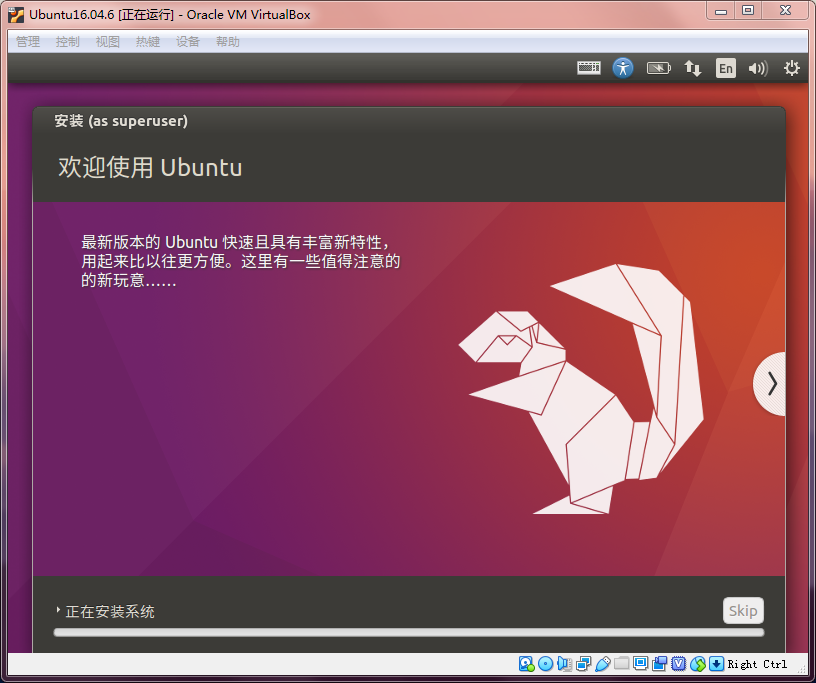Click the battery status indicator
Screen dimensions: 816x683
658,68
